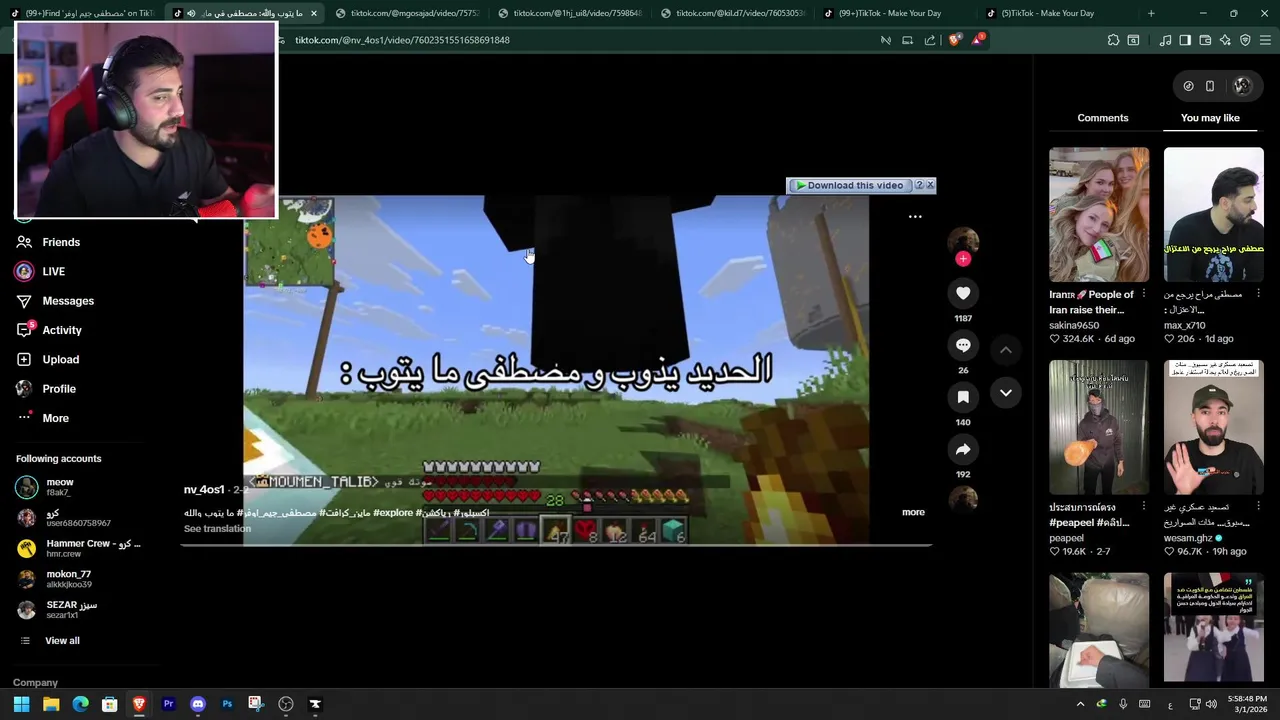Open the Brave Rewards triangle icon
This screenshot has height=720, width=1280.
click(x=978, y=40)
